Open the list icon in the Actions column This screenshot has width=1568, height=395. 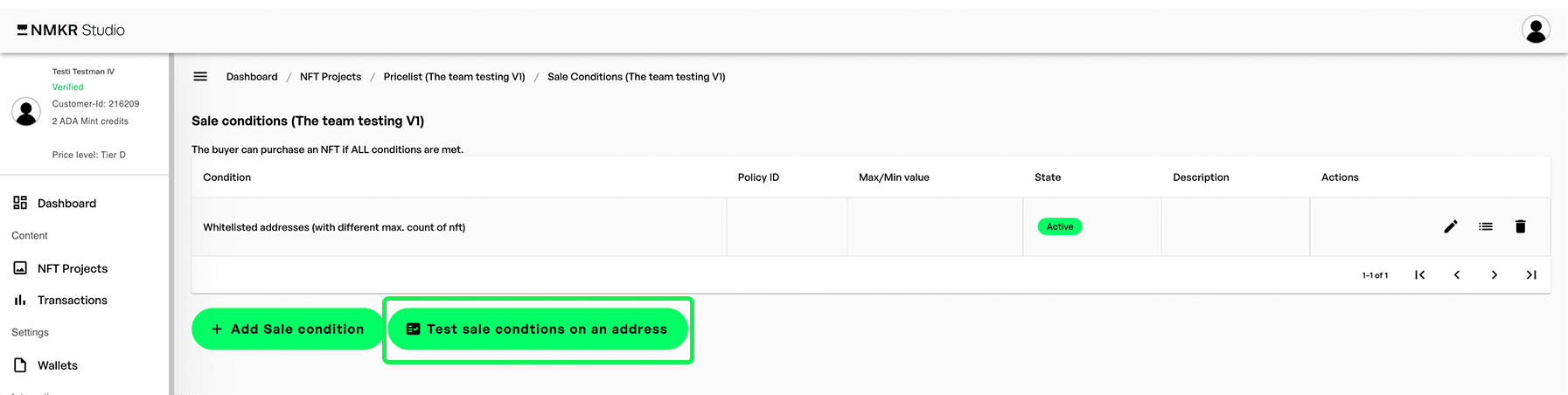click(1486, 226)
